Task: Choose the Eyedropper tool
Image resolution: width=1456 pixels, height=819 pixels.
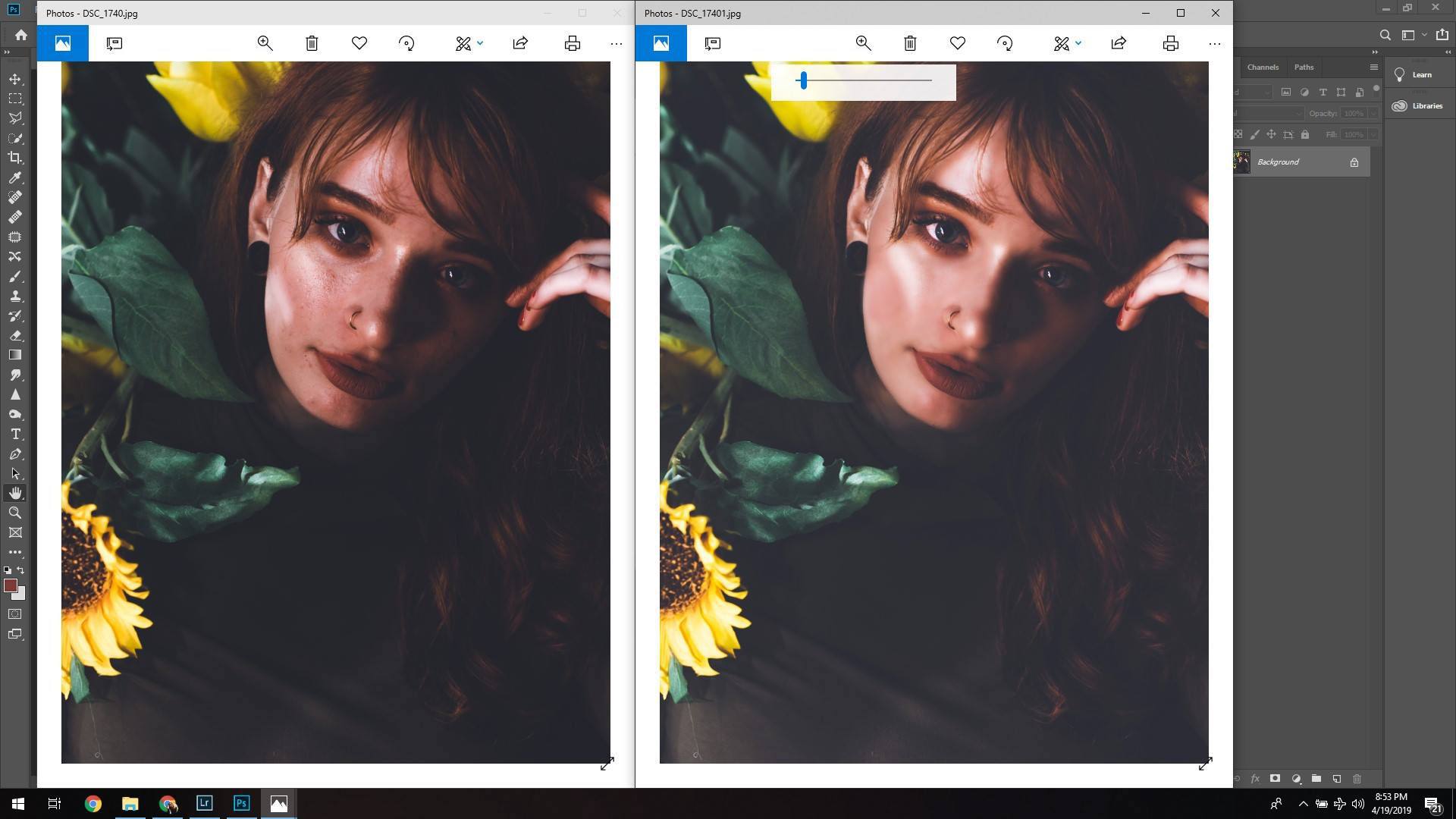Action: tap(15, 177)
